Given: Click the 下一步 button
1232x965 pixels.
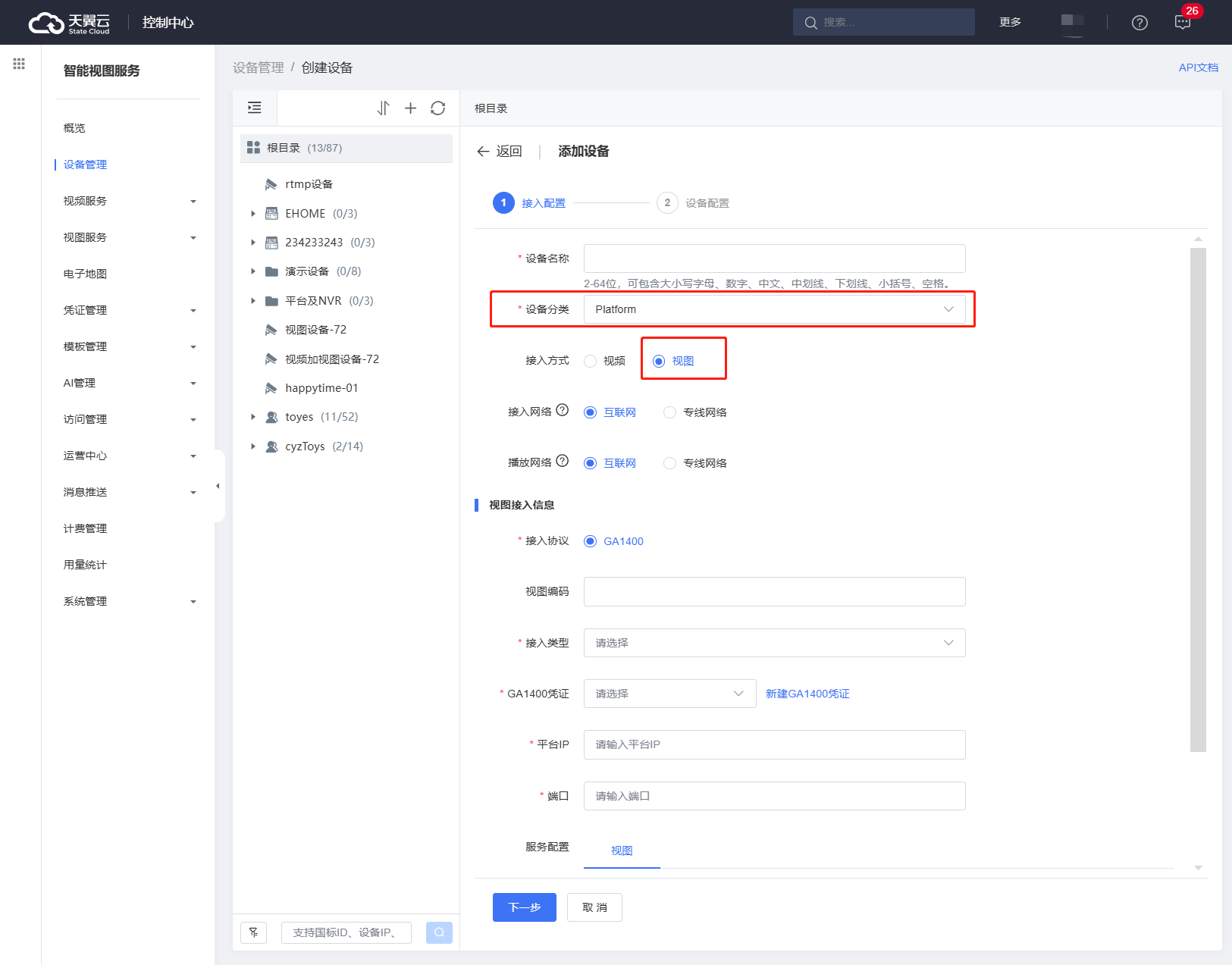Looking at the screenshot, I should coord(525,907).
